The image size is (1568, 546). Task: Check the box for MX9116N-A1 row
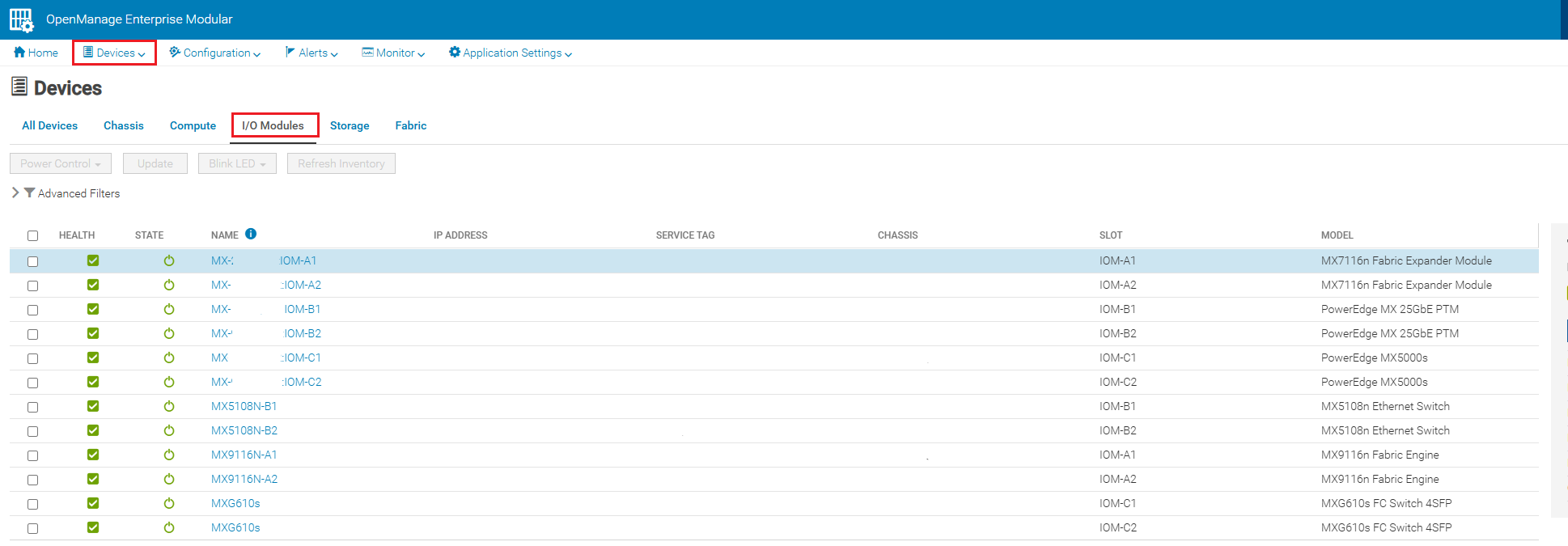tap(33, 455)
